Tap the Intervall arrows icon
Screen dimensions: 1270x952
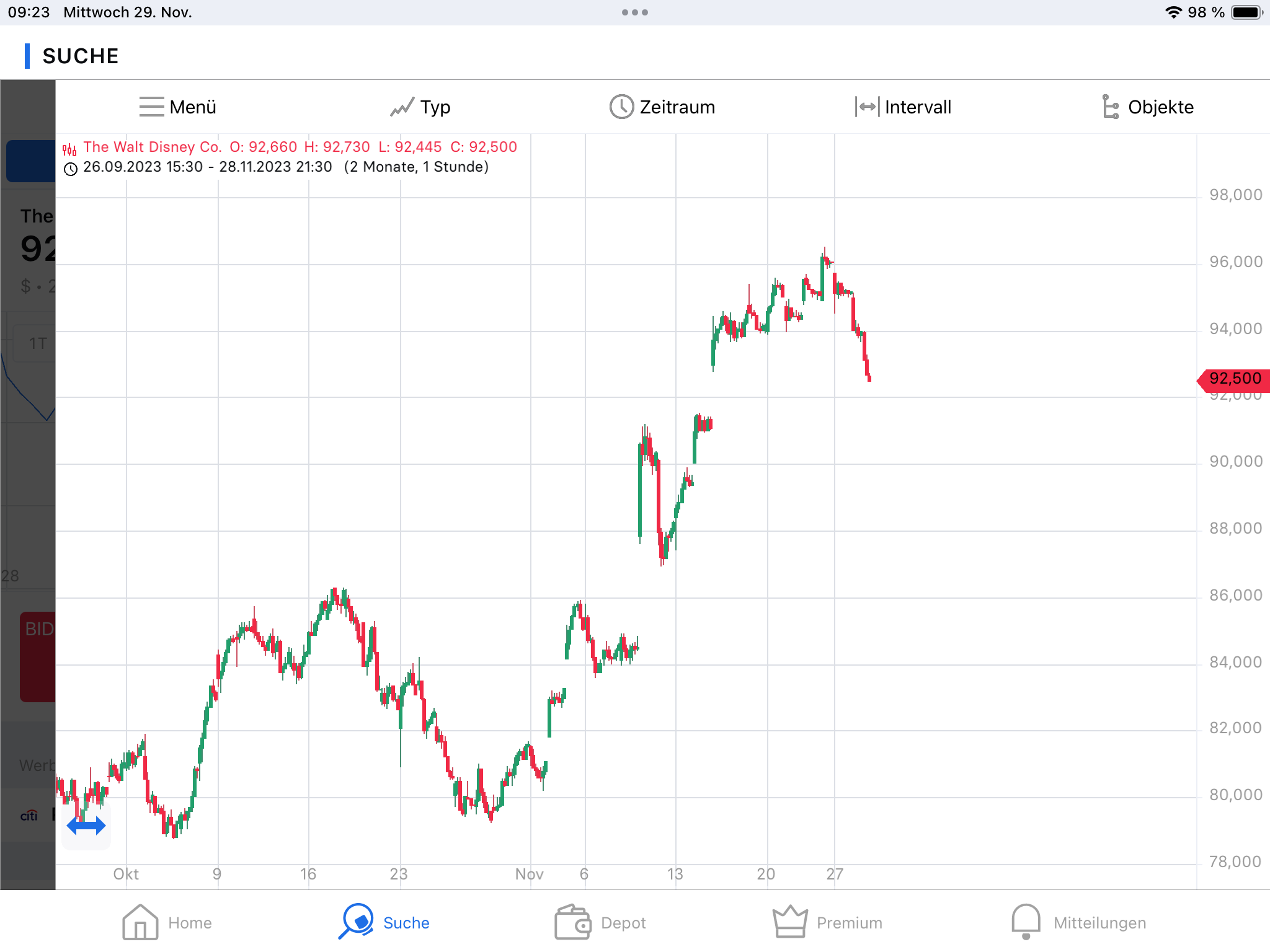867,107
